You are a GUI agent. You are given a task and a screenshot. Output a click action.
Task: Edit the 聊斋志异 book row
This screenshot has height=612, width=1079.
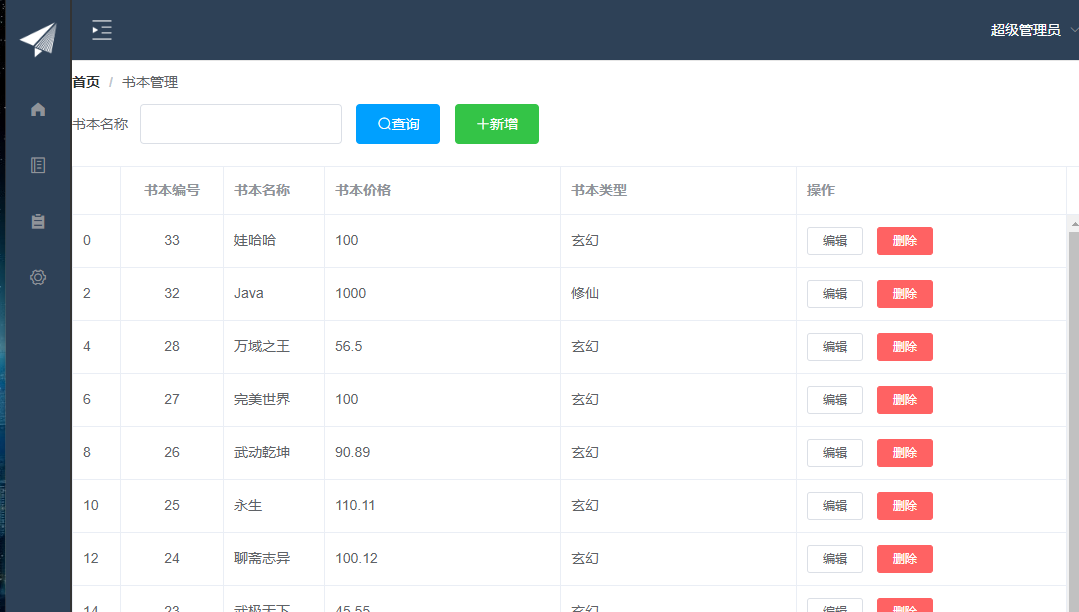click(835, 559)
